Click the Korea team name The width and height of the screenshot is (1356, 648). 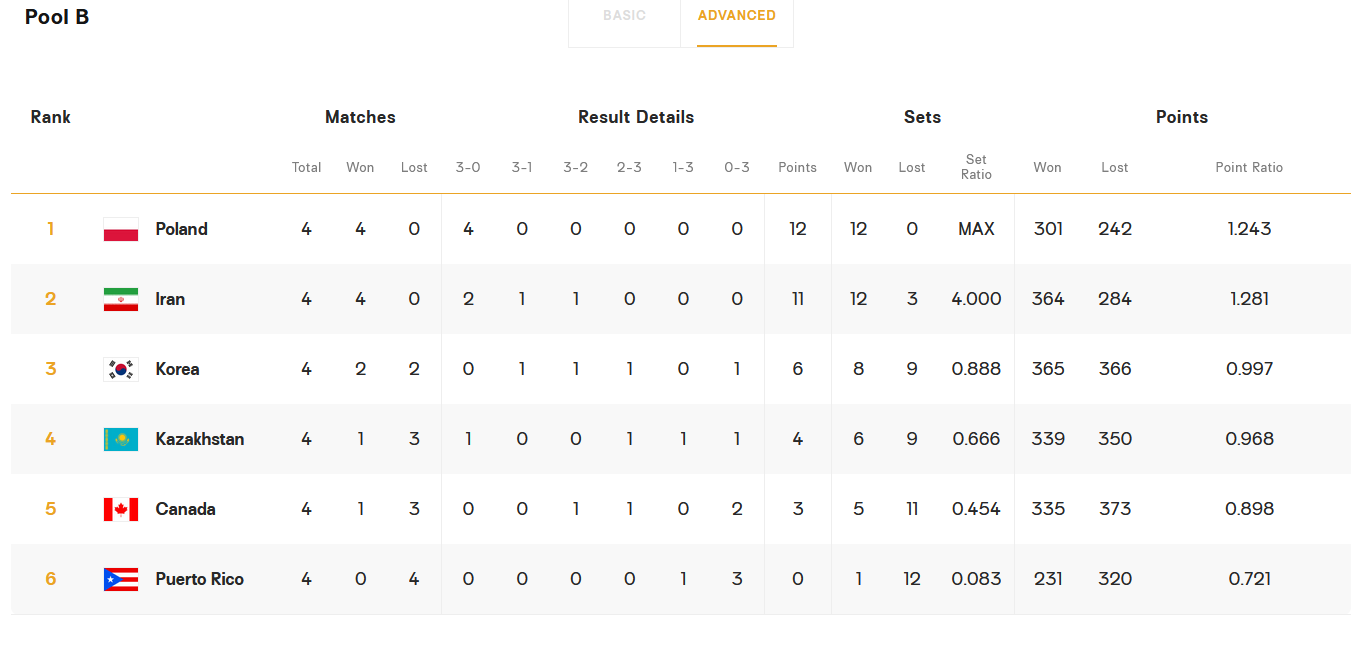(177, 369)
